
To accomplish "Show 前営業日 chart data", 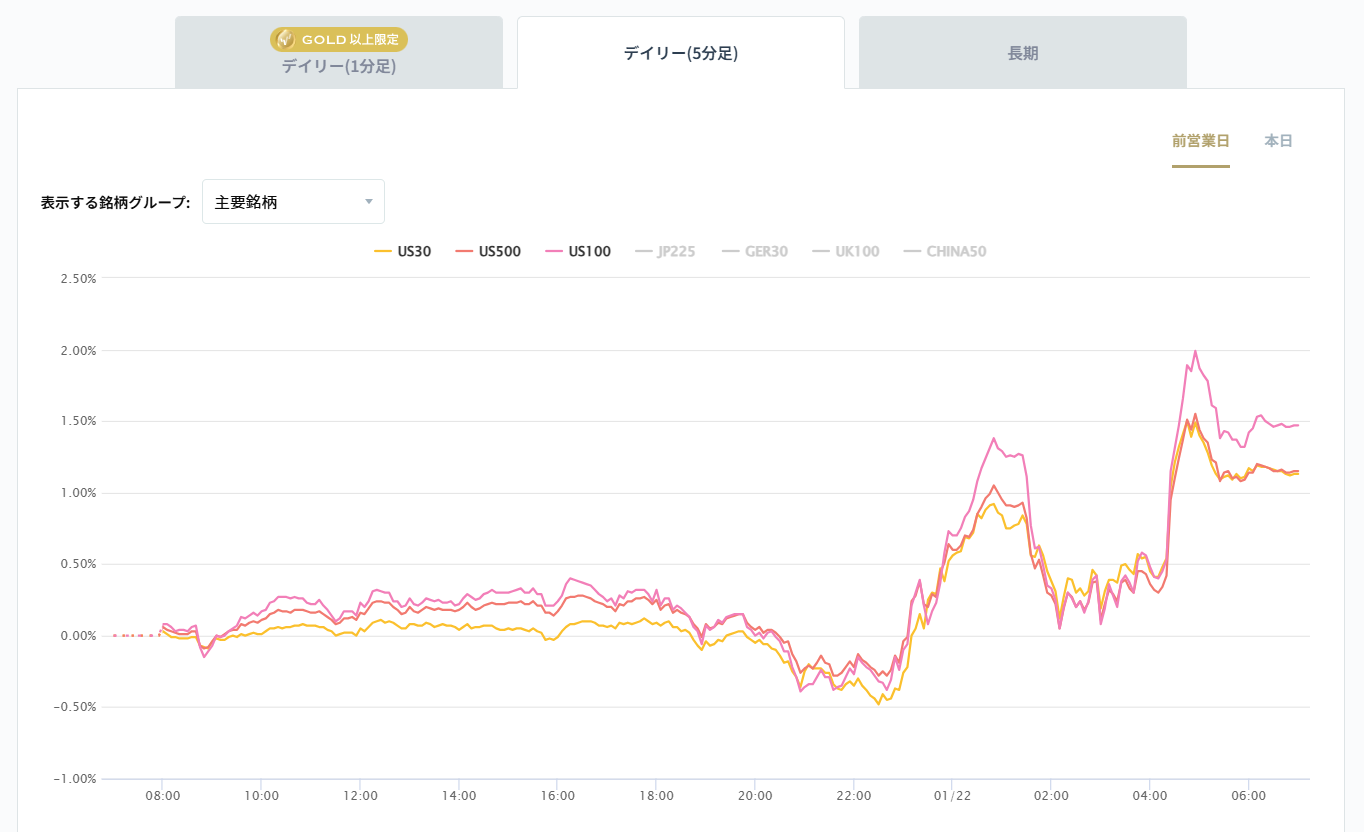I will click(x=1200, y=141).
